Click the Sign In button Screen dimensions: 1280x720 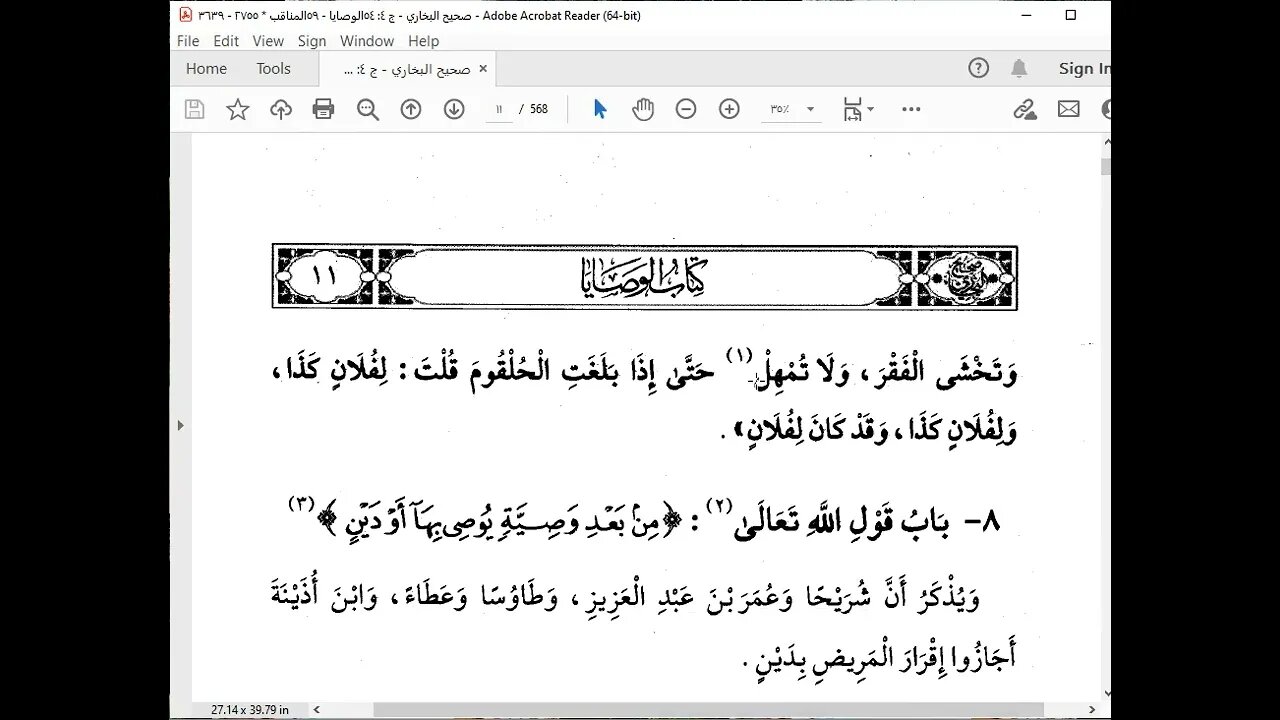pyautogui.click(x=1084, y=68)
